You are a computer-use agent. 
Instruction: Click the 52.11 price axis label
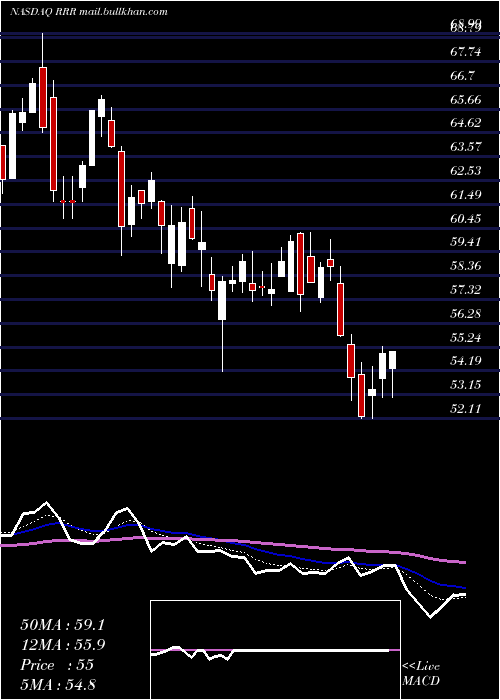(x=466, y=408)
